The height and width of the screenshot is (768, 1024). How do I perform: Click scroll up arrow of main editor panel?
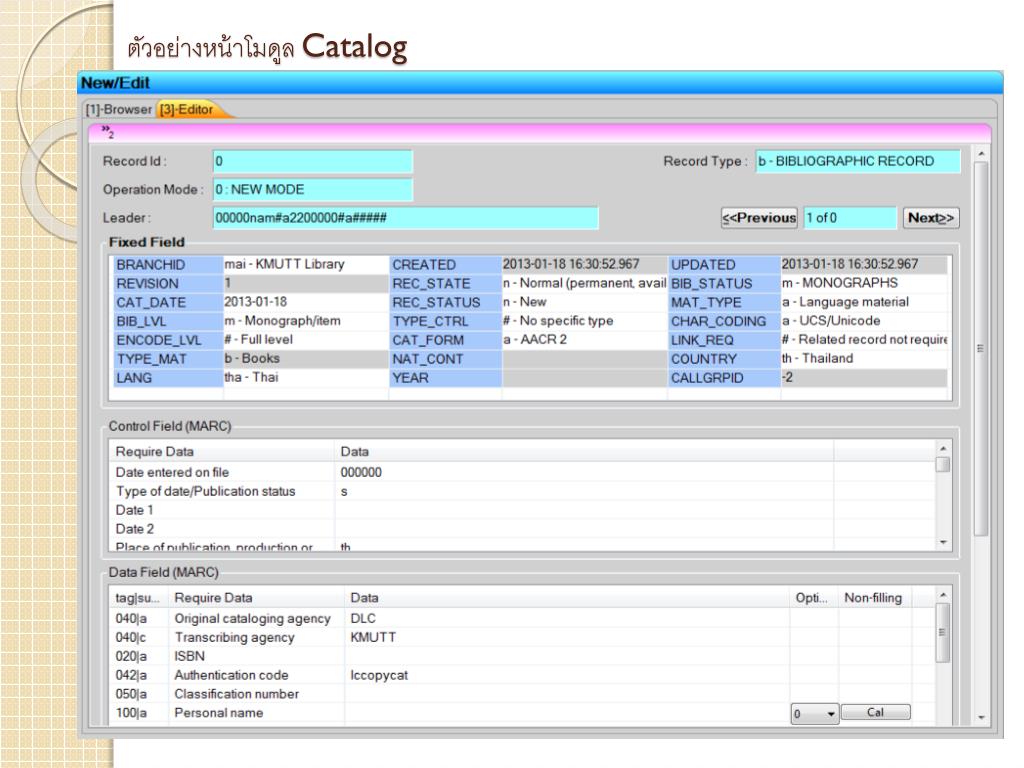click(x=981, y=154)
